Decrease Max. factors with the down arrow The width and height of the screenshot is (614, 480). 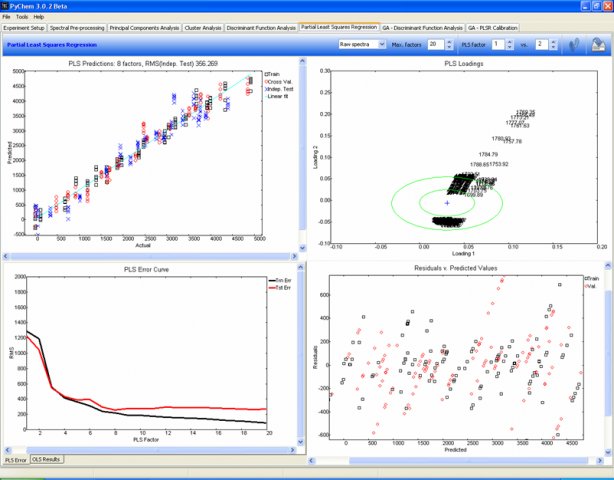pos(449,47)
